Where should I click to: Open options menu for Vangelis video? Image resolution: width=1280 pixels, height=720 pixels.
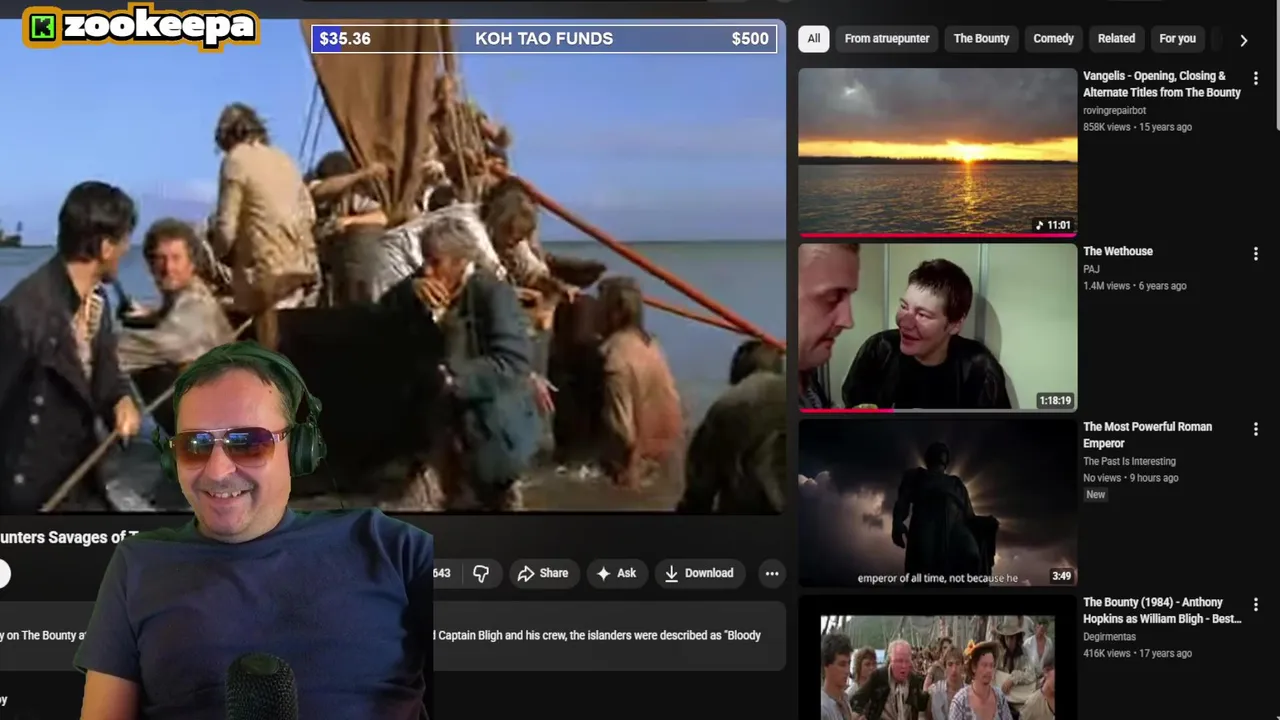(x=1256, y=78)
